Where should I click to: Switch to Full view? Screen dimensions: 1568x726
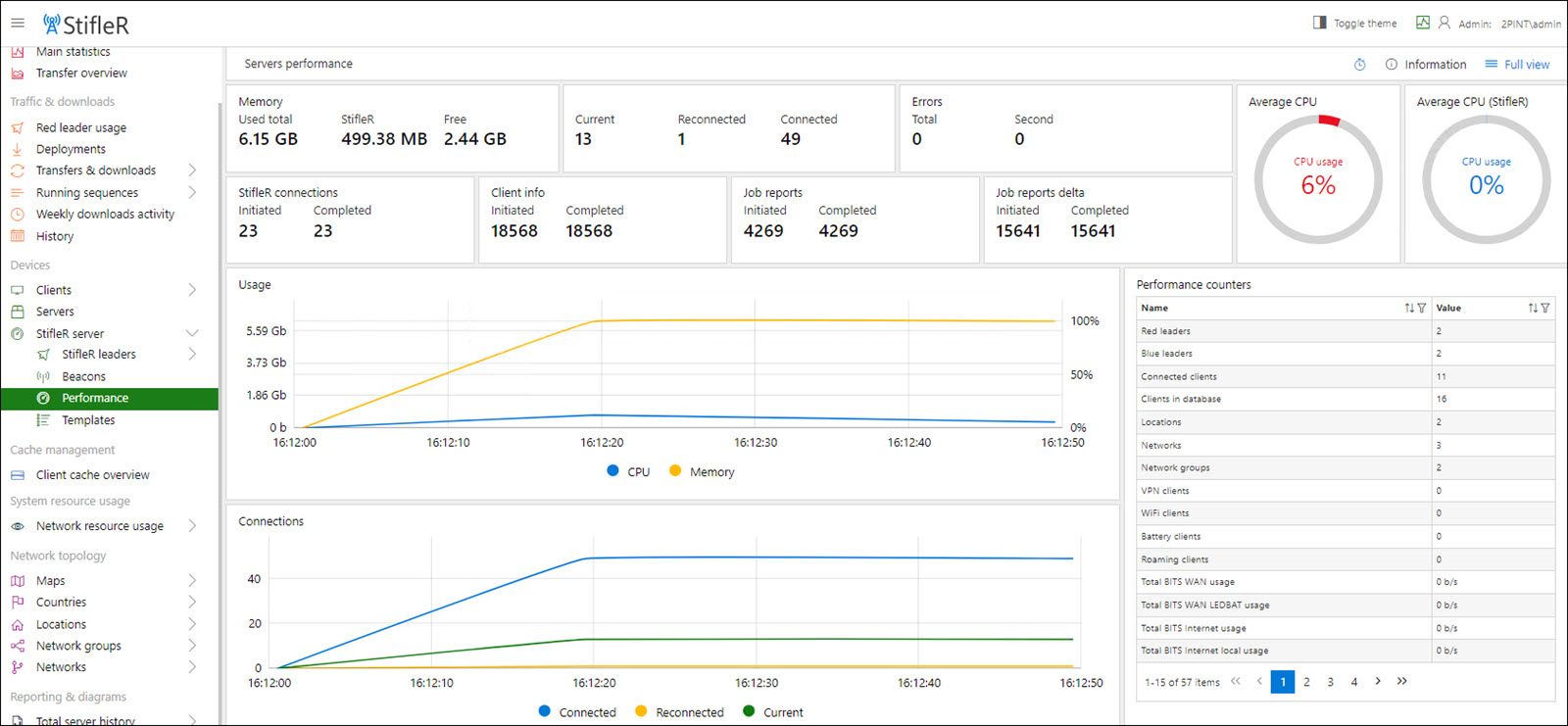click(x=1517, y=65)
